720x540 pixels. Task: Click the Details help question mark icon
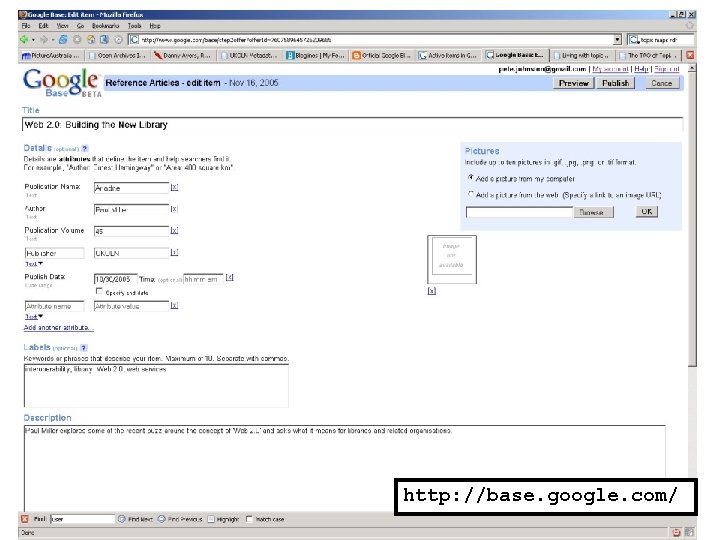tap(84, 148)
